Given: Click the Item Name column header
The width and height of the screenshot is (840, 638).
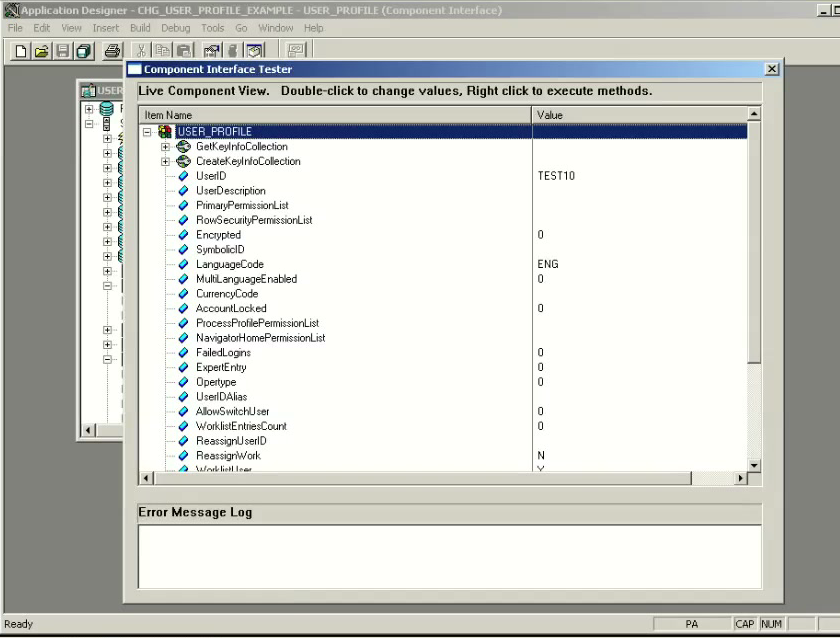Looking at the screenshot, I should tap(335, 115).
